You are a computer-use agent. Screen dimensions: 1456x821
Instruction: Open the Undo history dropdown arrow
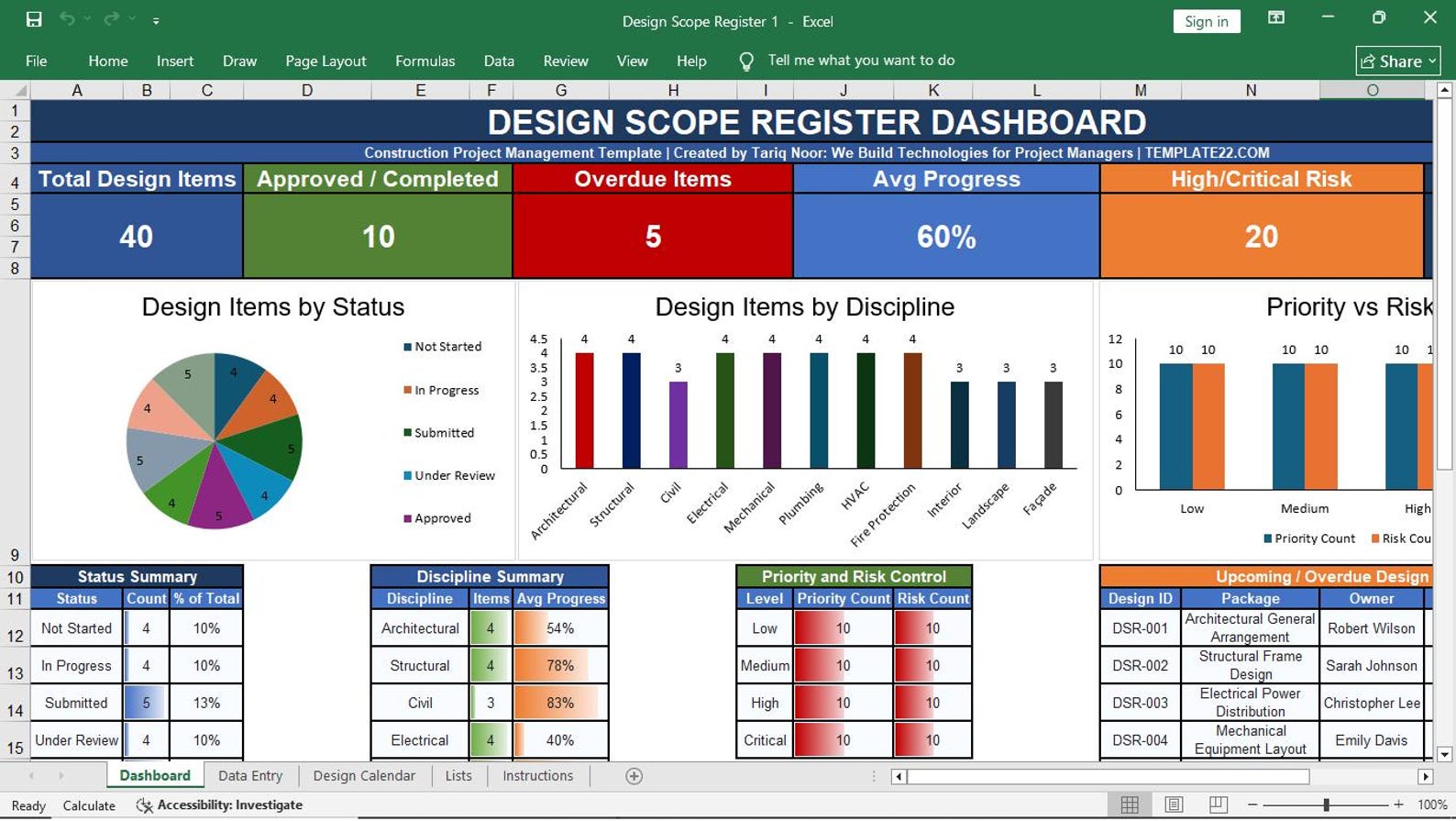[x=87, y=19]
